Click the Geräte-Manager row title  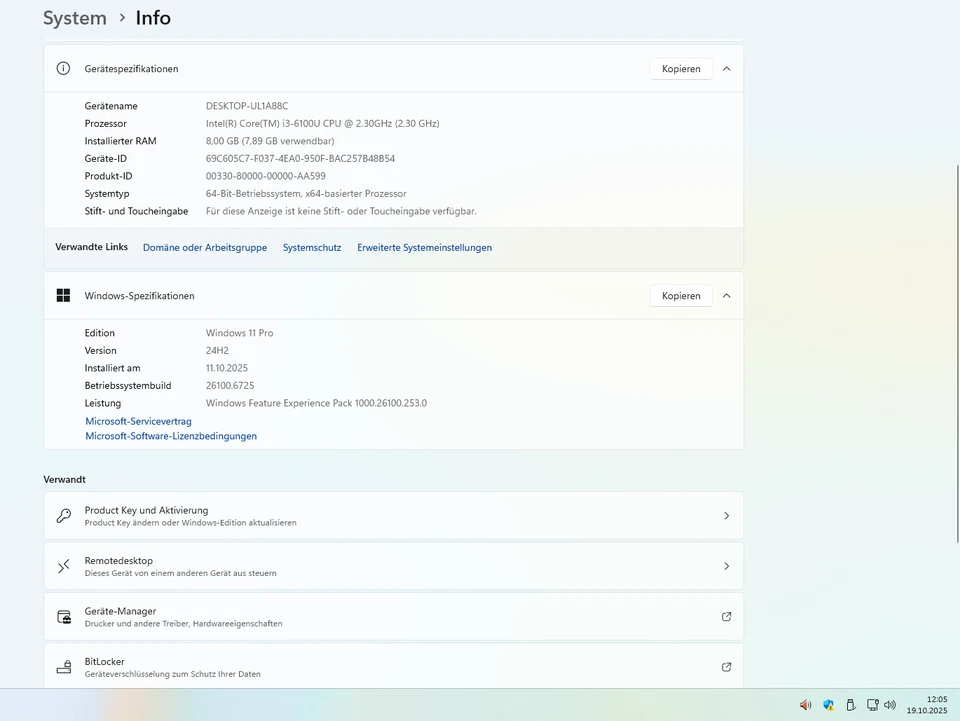tap(120, 611)
